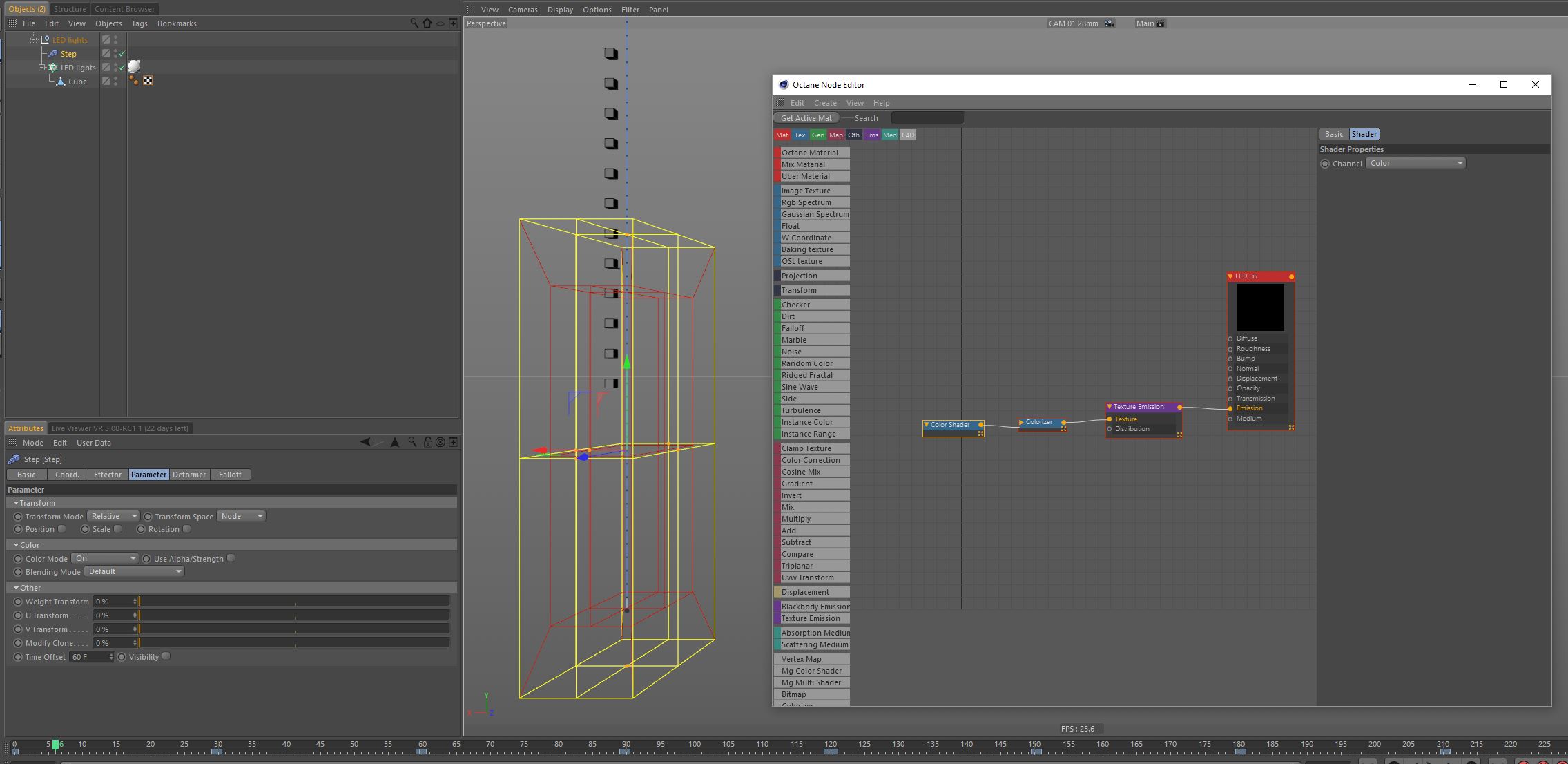The height and width of the screenshot is (764, 1568).
Task: Click the Step effector icon in object tree
Action: click(53, 53)
